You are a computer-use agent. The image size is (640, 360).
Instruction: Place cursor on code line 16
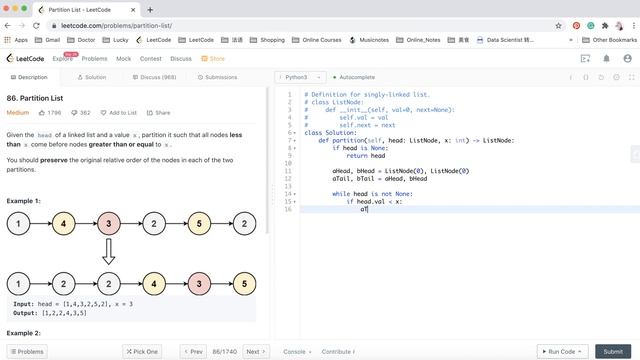469,209
